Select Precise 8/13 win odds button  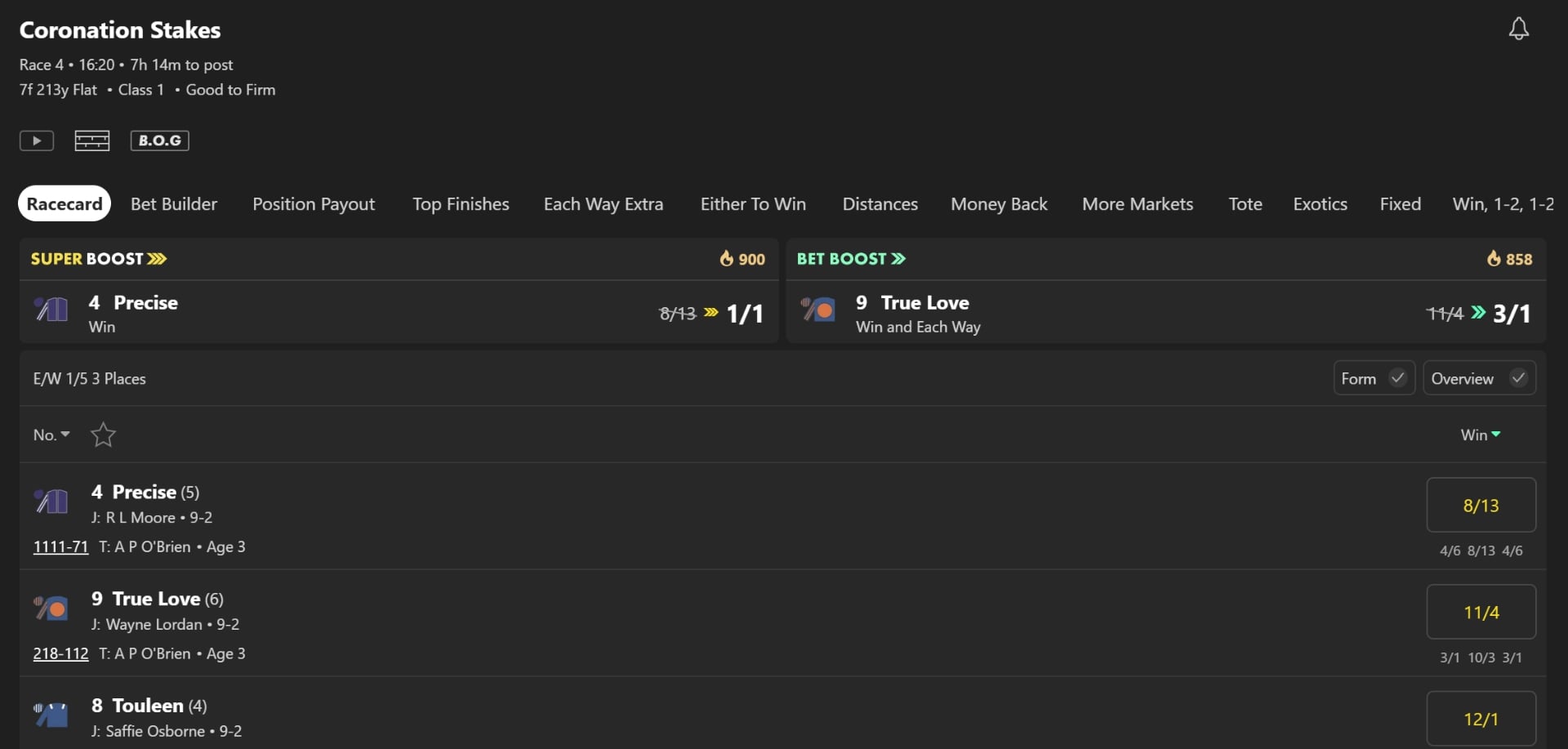pyautogui.click(x=1481, y=505)
